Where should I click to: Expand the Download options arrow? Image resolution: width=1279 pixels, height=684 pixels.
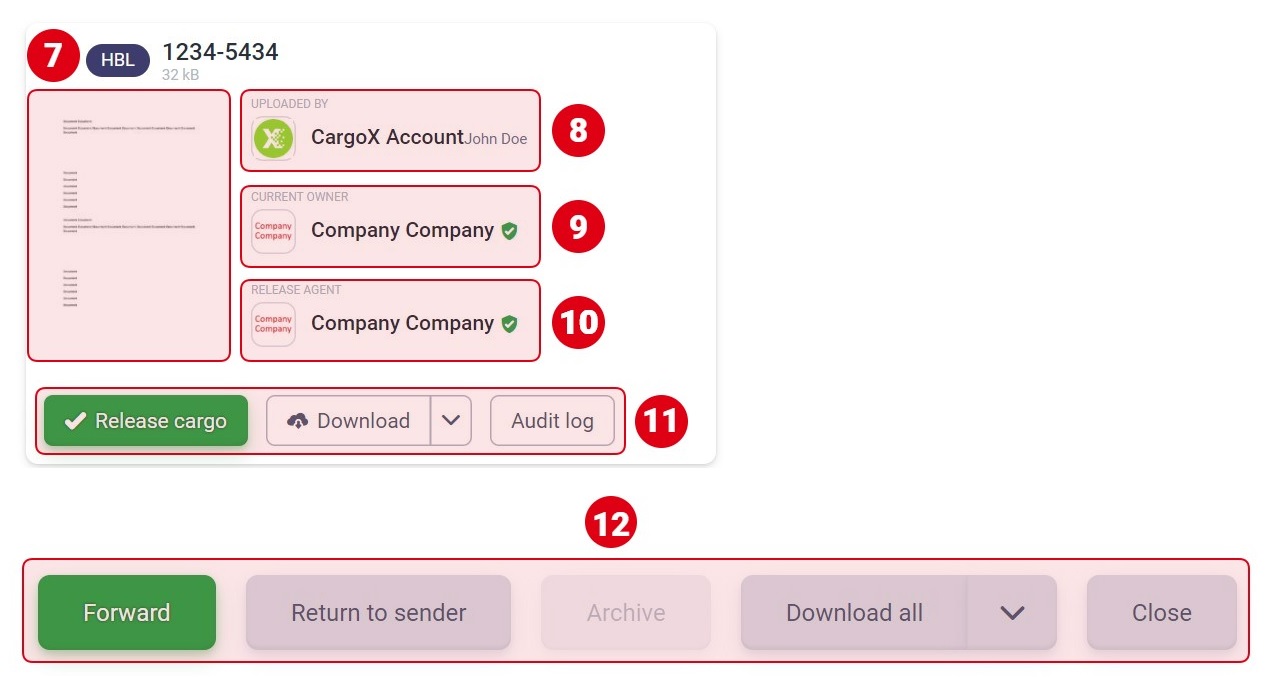(x=451, y=420)
